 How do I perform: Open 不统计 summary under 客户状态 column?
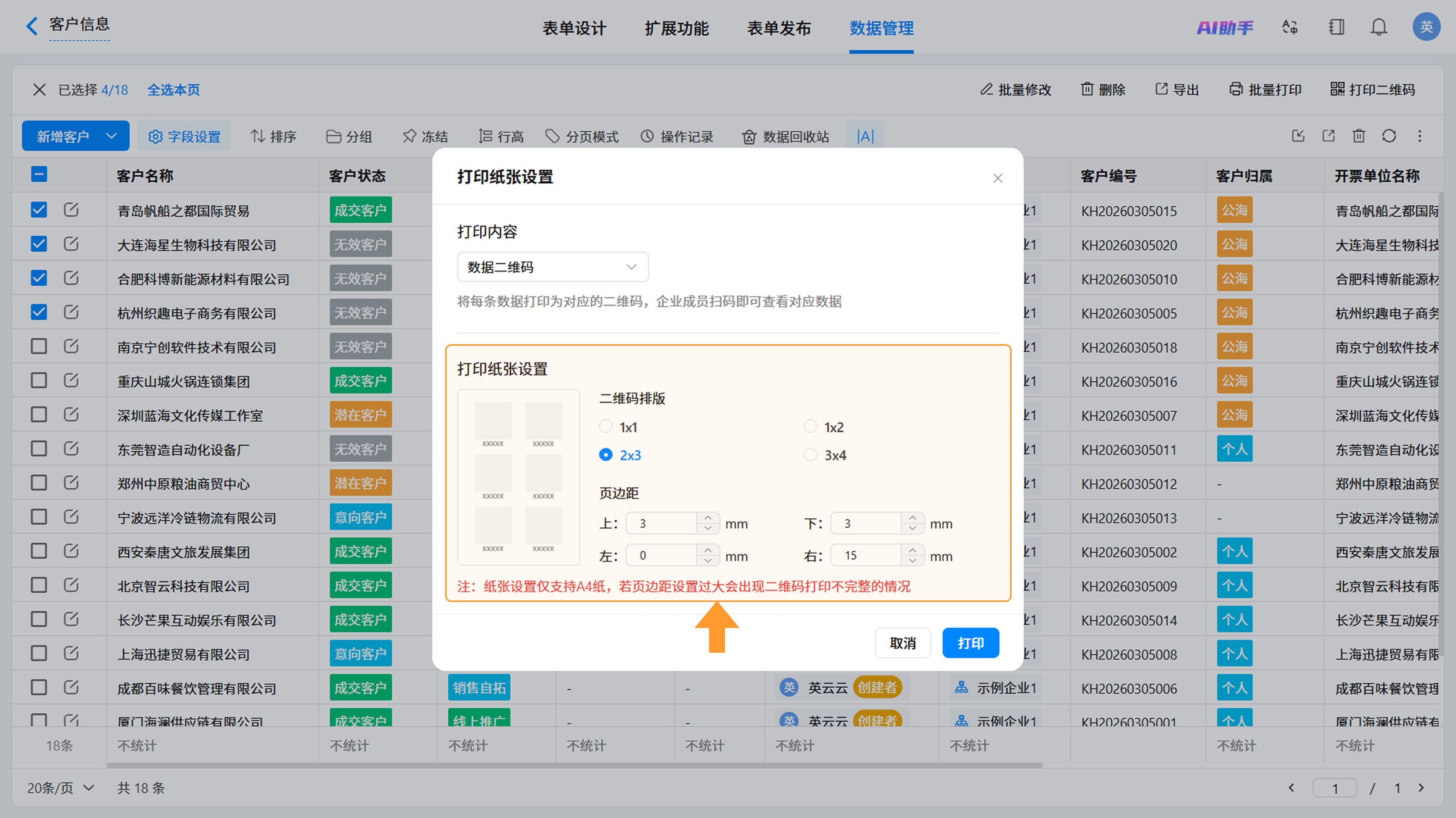tap(349, 746)
